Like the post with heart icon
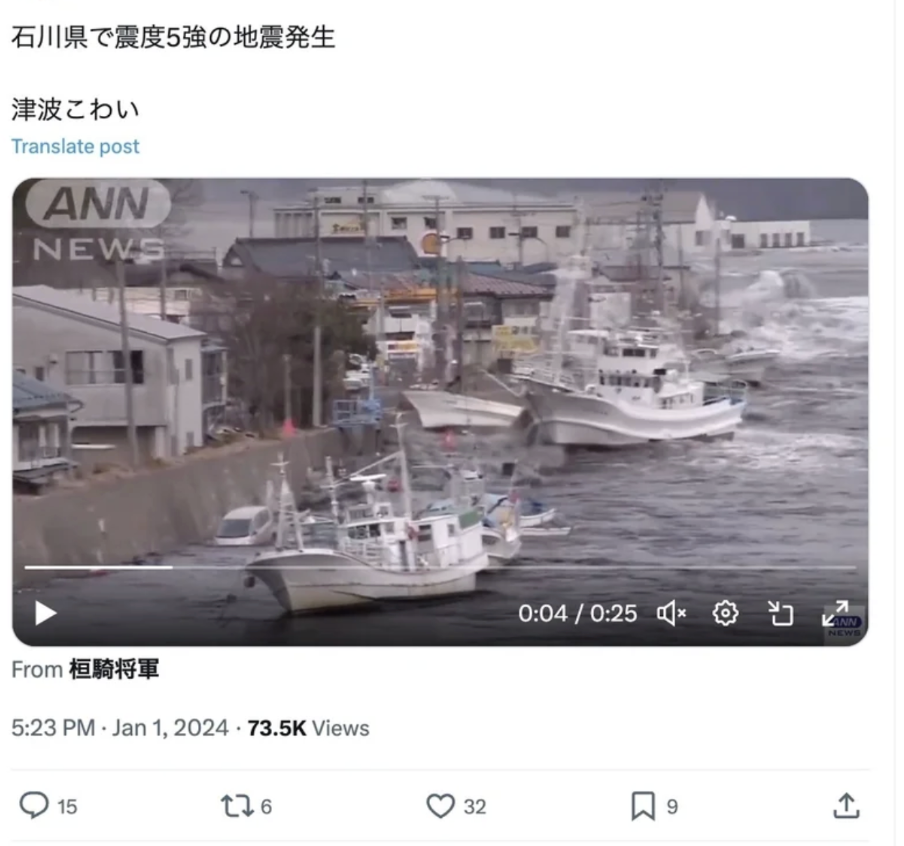Image resolution: width=904 pixels, height=846 pixels. point(440,806)
